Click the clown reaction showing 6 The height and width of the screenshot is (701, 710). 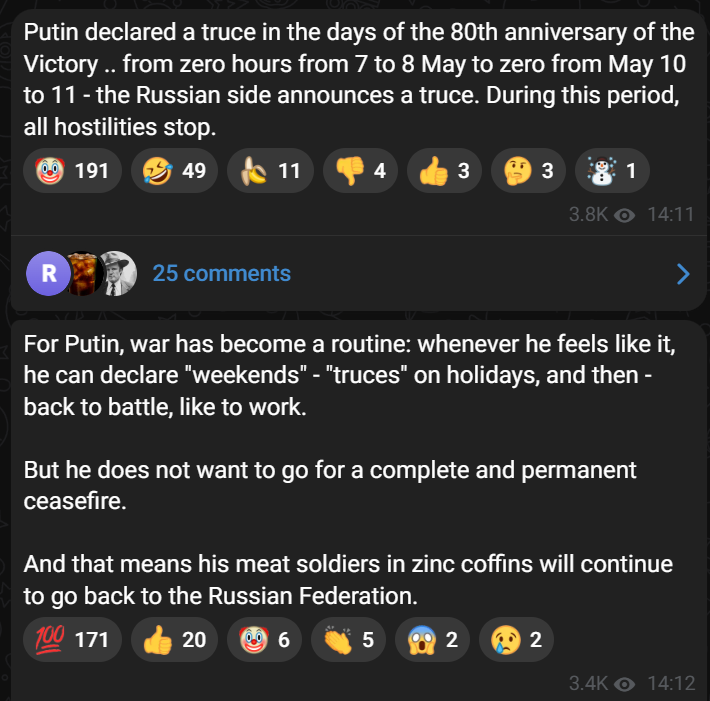(265, 640)
